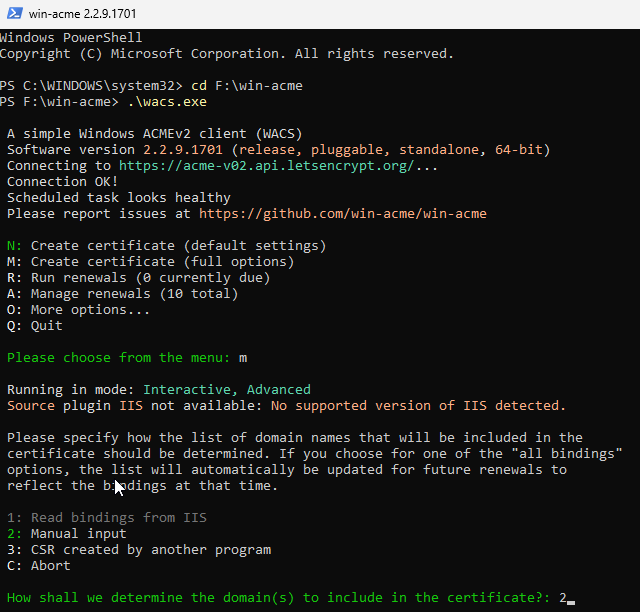Screen dimensions: 640x612
Task: Click menu option 'R: Run renewals (0 currently due)'
Action: pyautogui.click(x=139, y=278)
